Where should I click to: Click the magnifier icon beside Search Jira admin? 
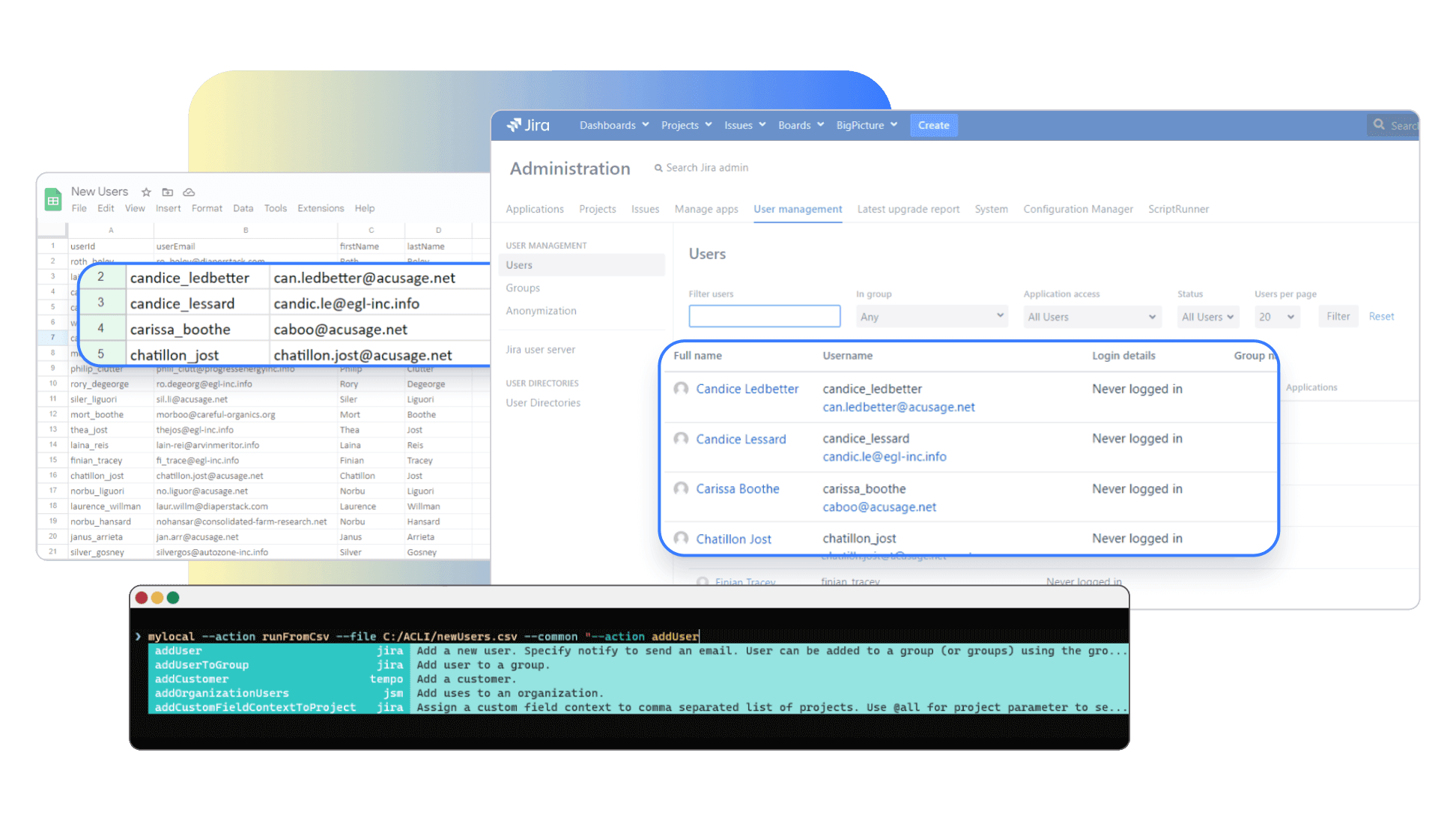(x=658, y=168)
